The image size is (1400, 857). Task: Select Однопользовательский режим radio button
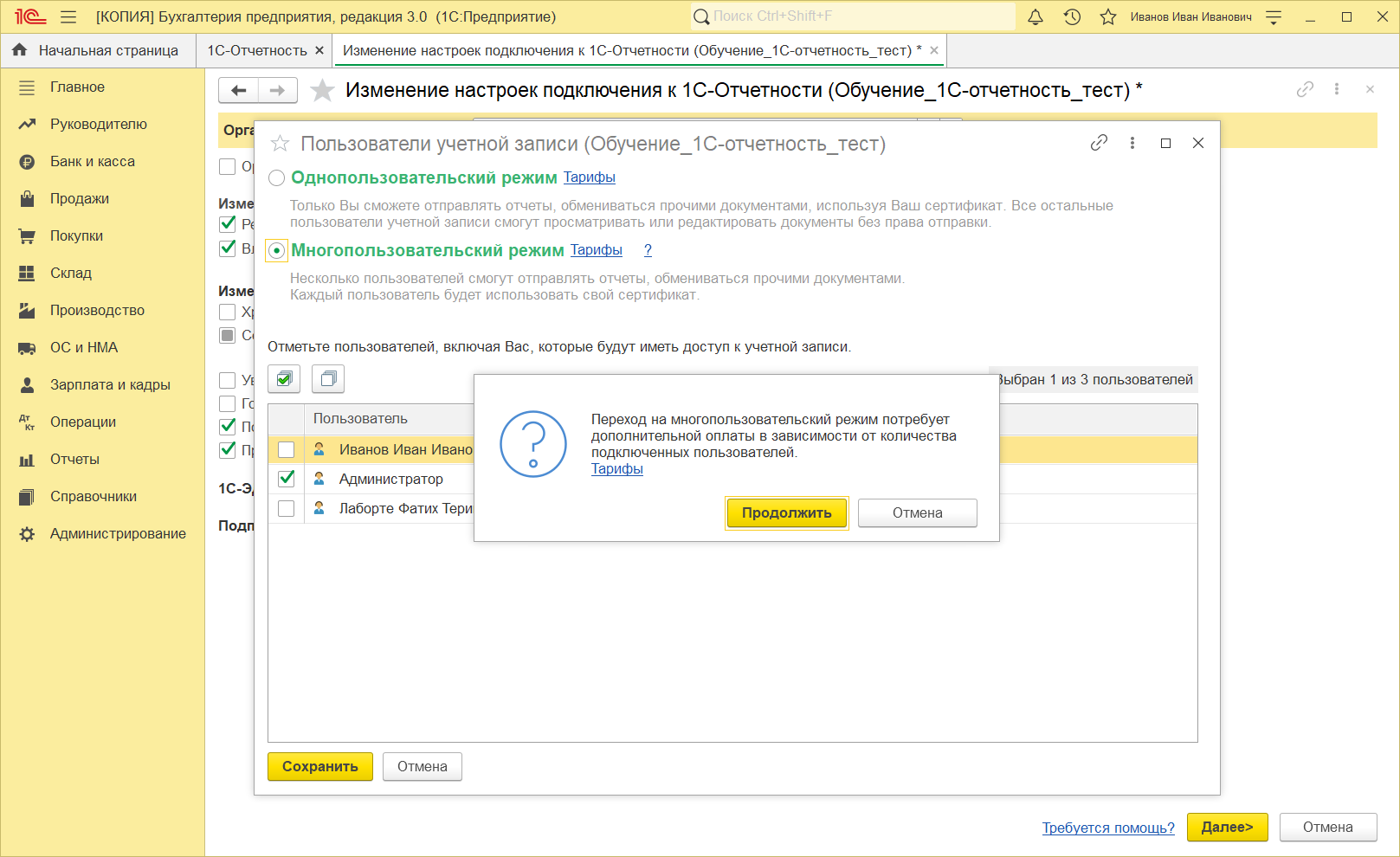coord(276,178)
